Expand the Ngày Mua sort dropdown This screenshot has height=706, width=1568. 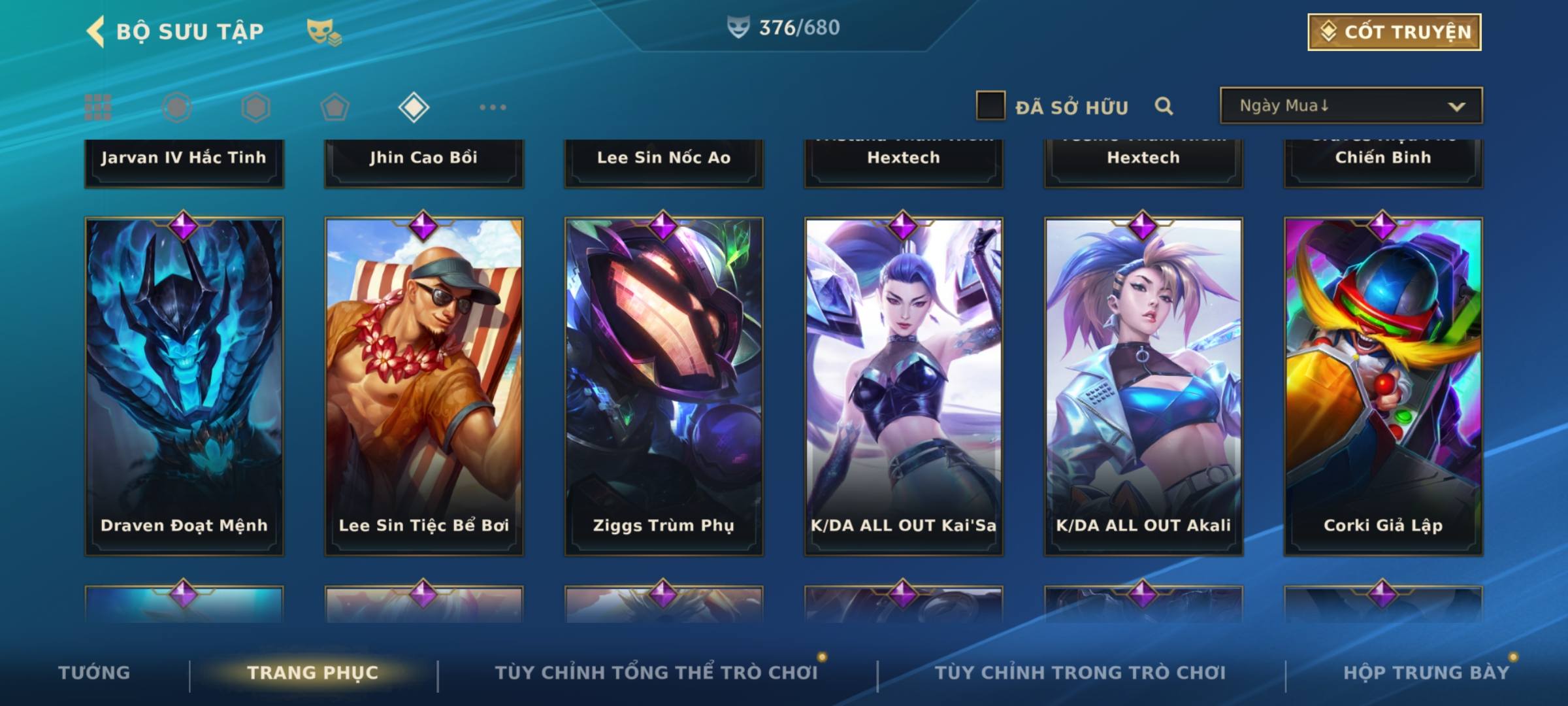[x=1351, y=105]
